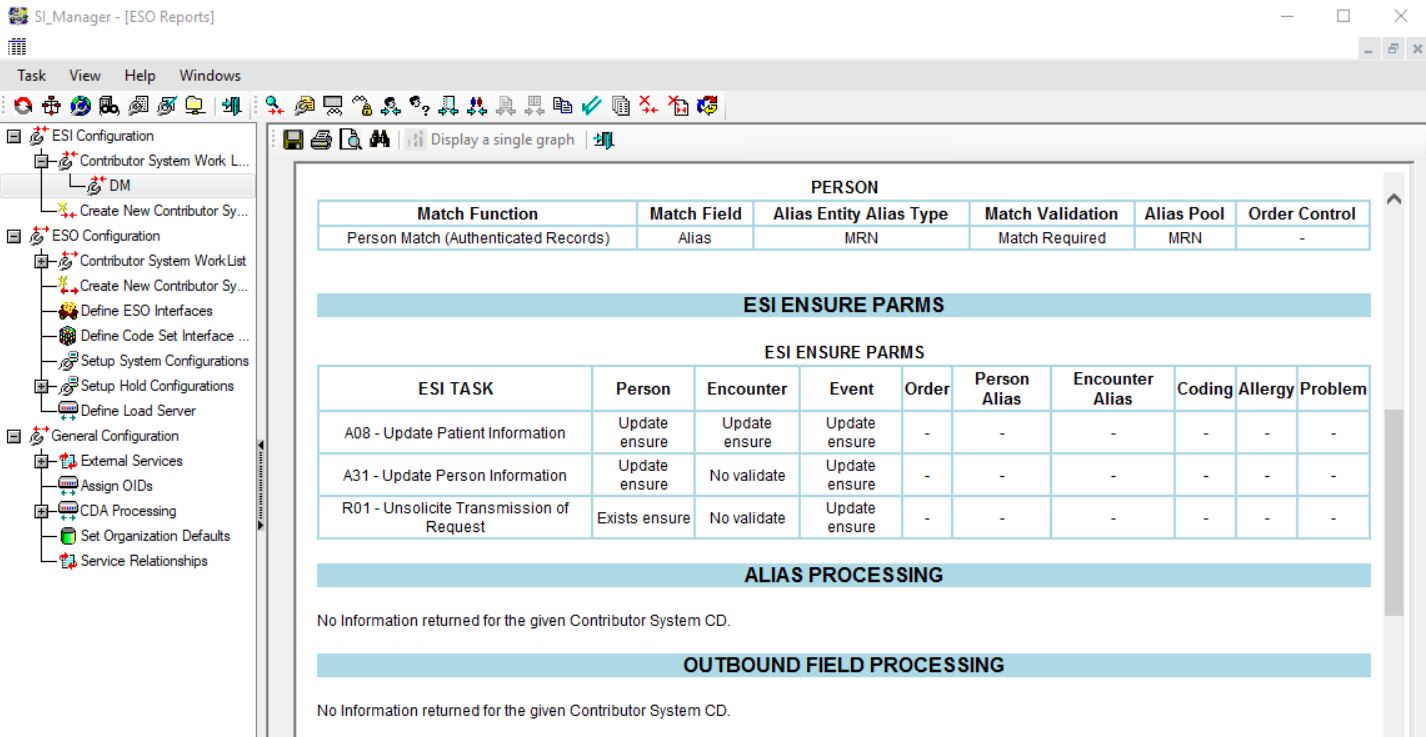1426x737 pixels.
Task: Click the Match Required table cell
Action: 1052,238
